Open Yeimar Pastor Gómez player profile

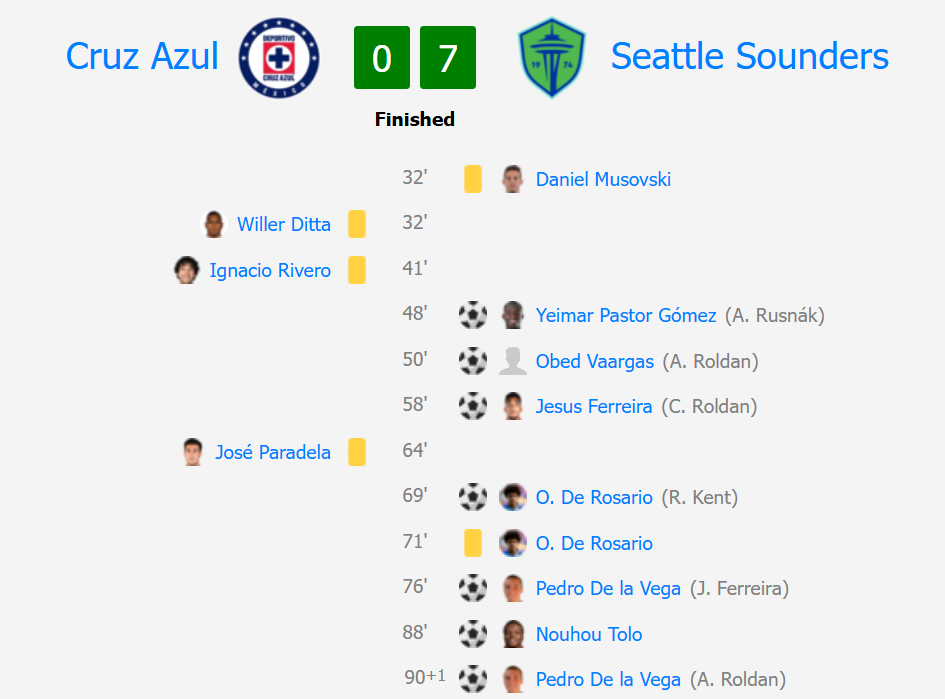point(626,315)
